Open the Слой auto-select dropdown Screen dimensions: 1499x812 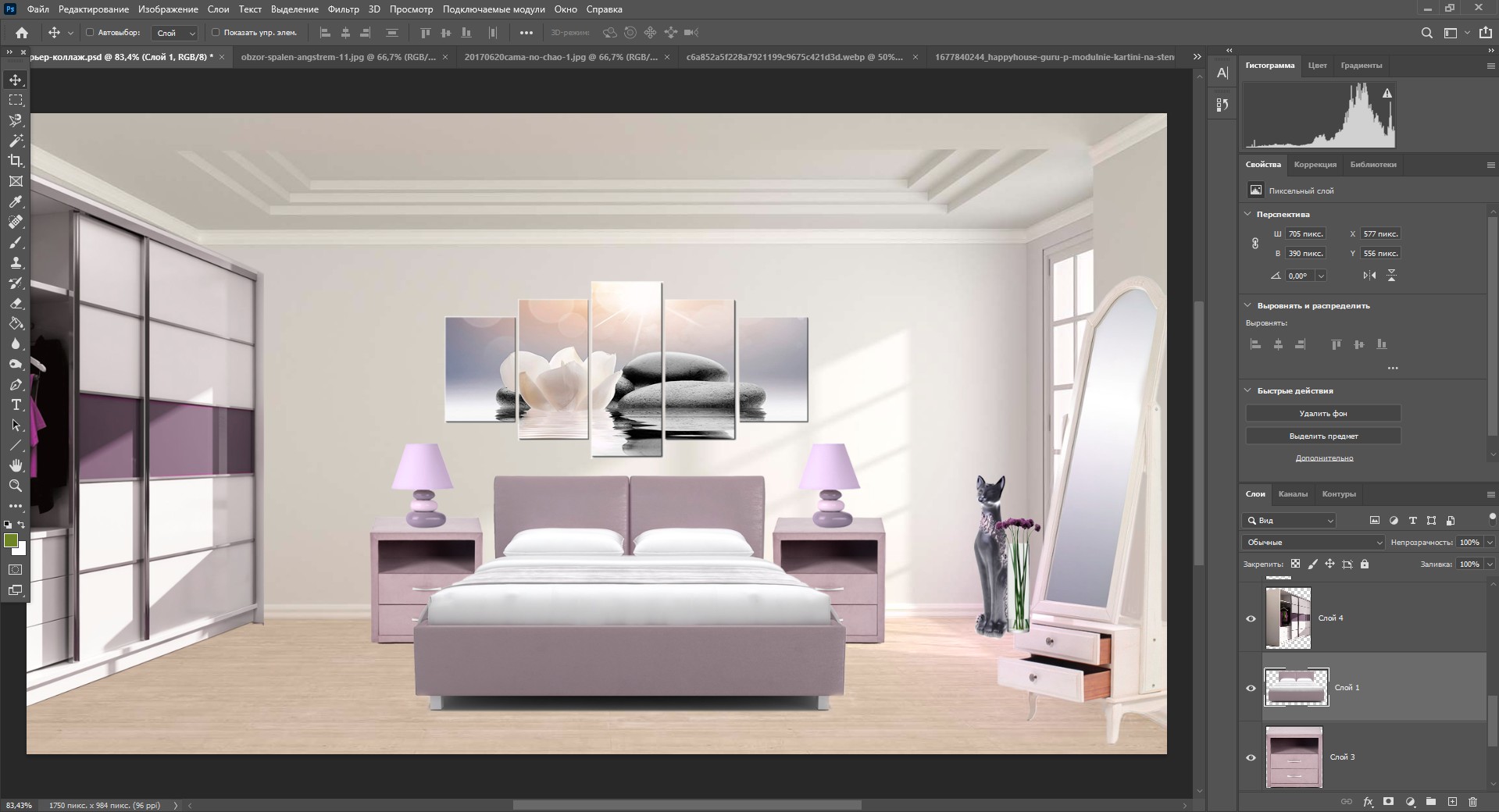click(175, 33)
